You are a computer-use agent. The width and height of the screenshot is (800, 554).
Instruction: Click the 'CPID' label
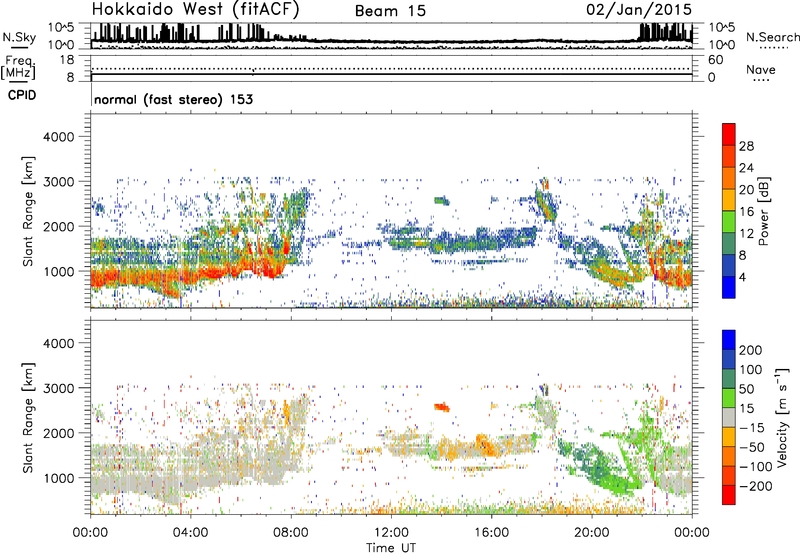tap(22, 95)
